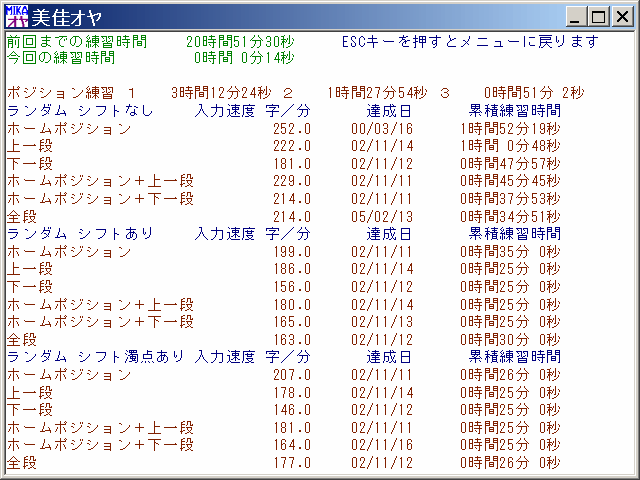Select the 前回までの練習時間 label
This screenshot has width=640, height=480.
coord(76,42)
